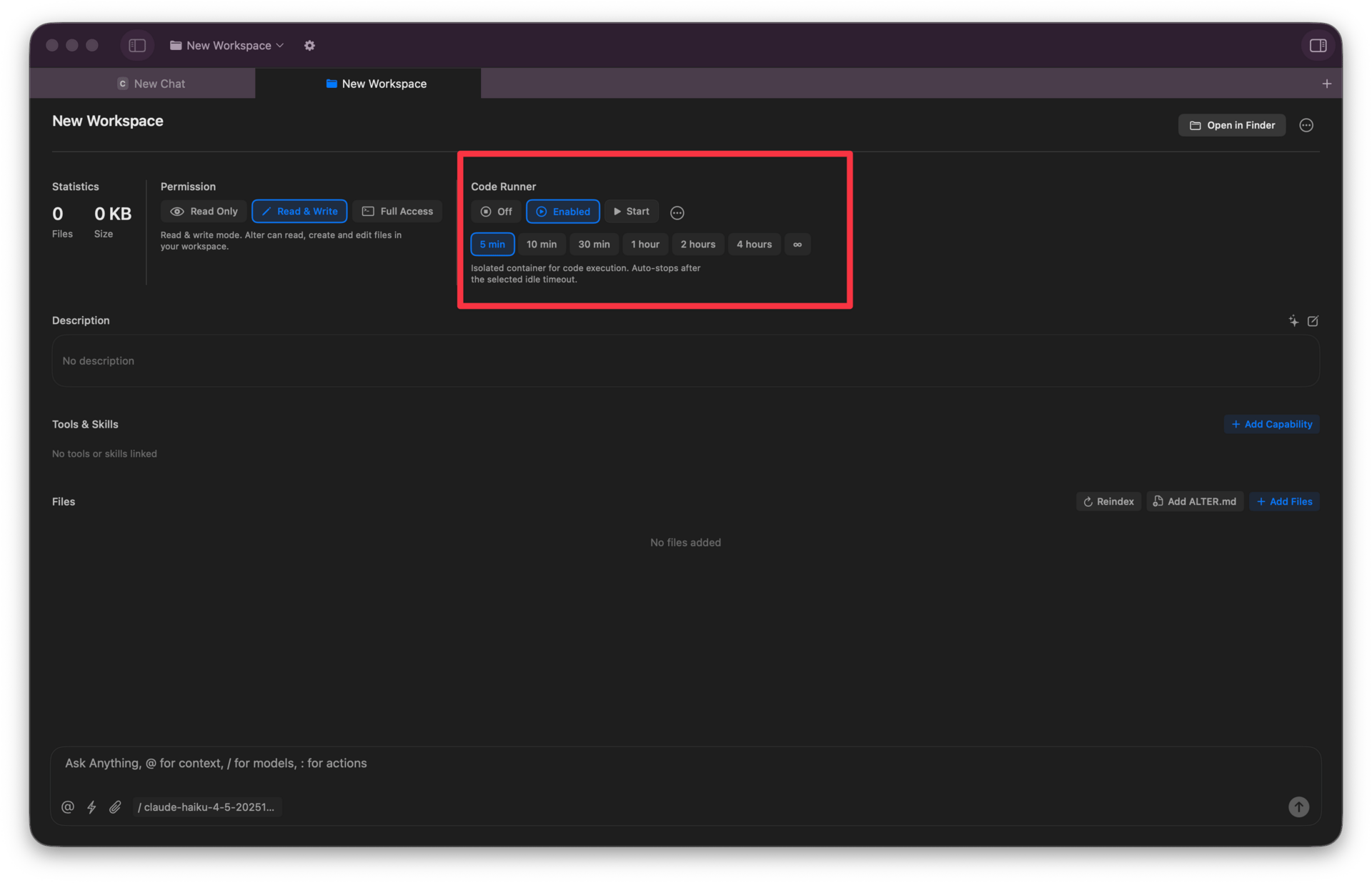Toggle the left sidebar panel icon
Viewport: 1372px width, 883px height.
(x=137, y=46)
